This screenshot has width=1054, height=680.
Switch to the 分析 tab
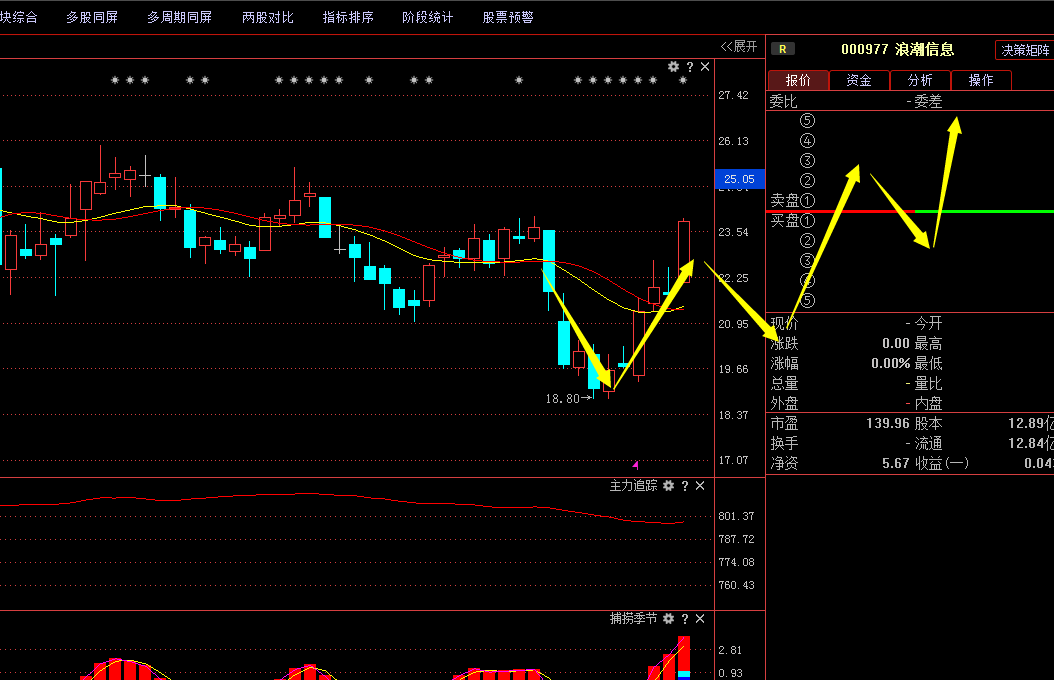click(x=920, y=80)
